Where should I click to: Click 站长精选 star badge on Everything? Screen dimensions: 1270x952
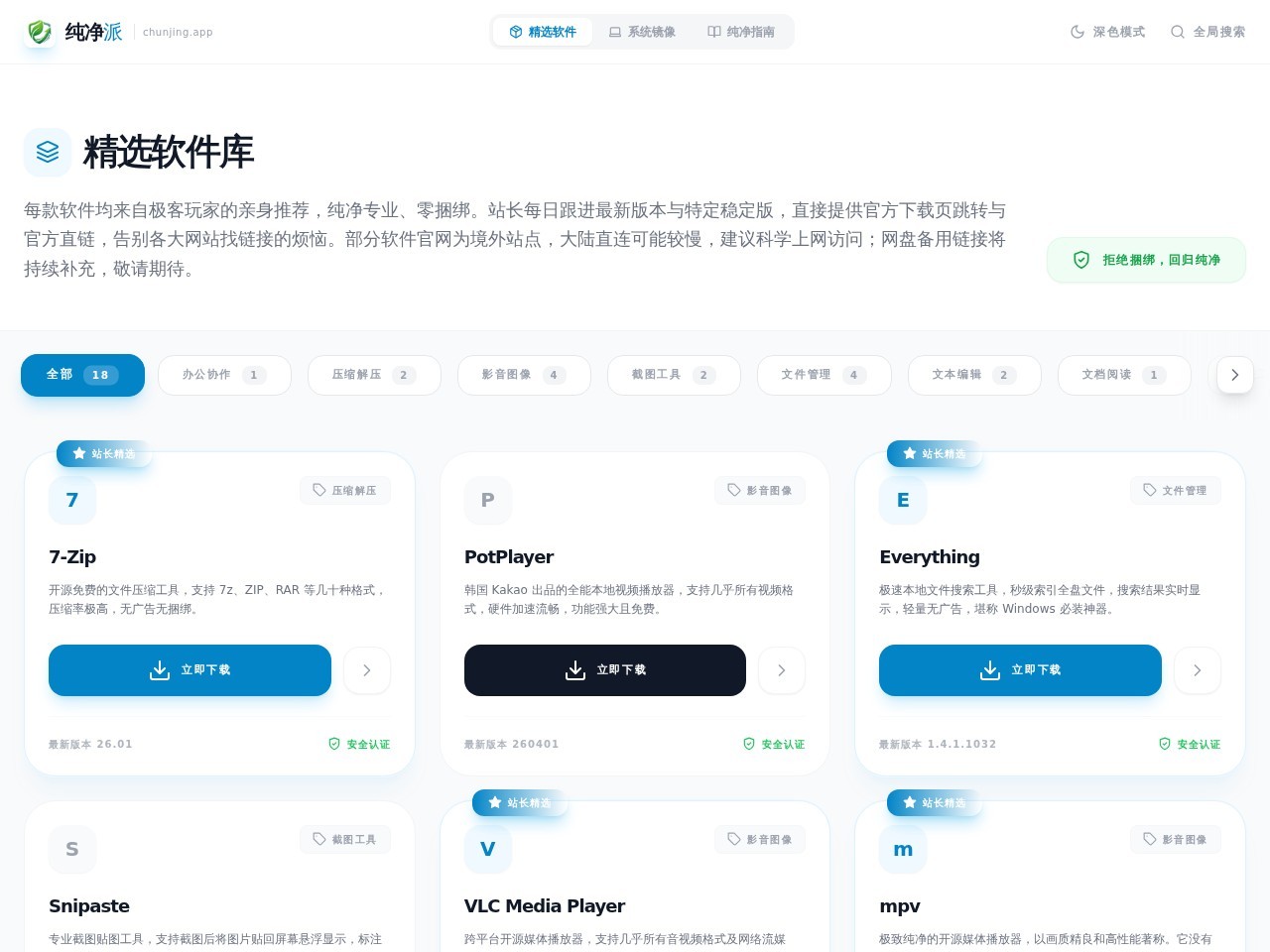934,453
